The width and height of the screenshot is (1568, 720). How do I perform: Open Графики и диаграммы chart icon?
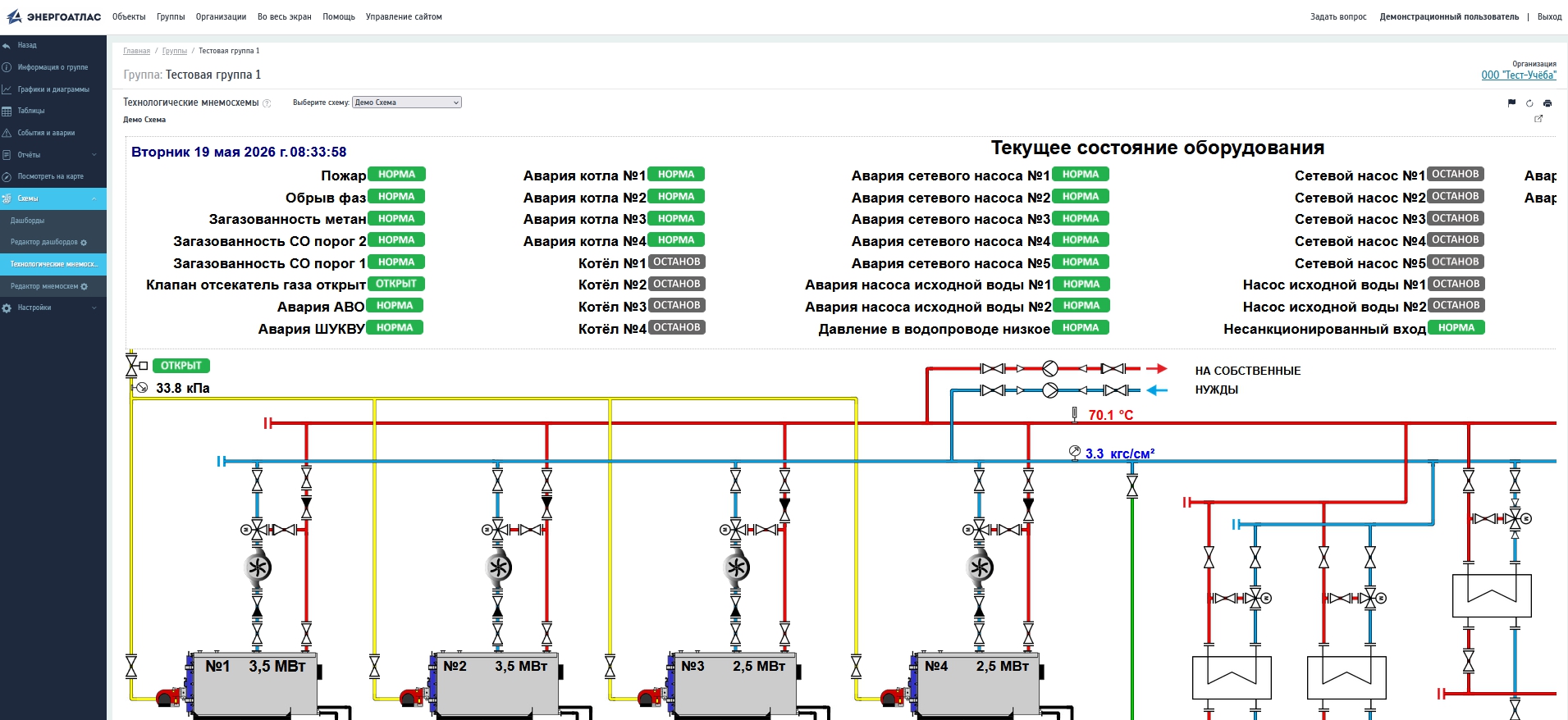pyautogui.click(x=7, y=89)
